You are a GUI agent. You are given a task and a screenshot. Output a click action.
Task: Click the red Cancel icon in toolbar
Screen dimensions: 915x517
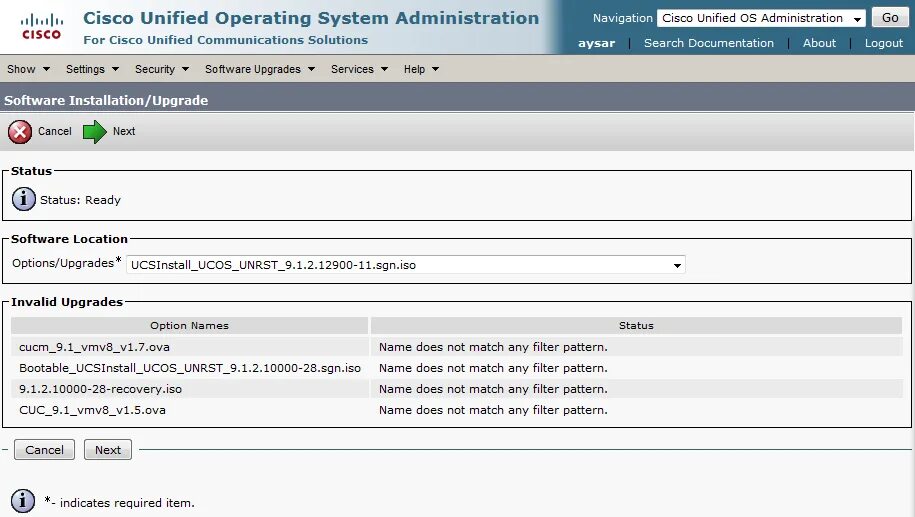(x=20, y=132)
